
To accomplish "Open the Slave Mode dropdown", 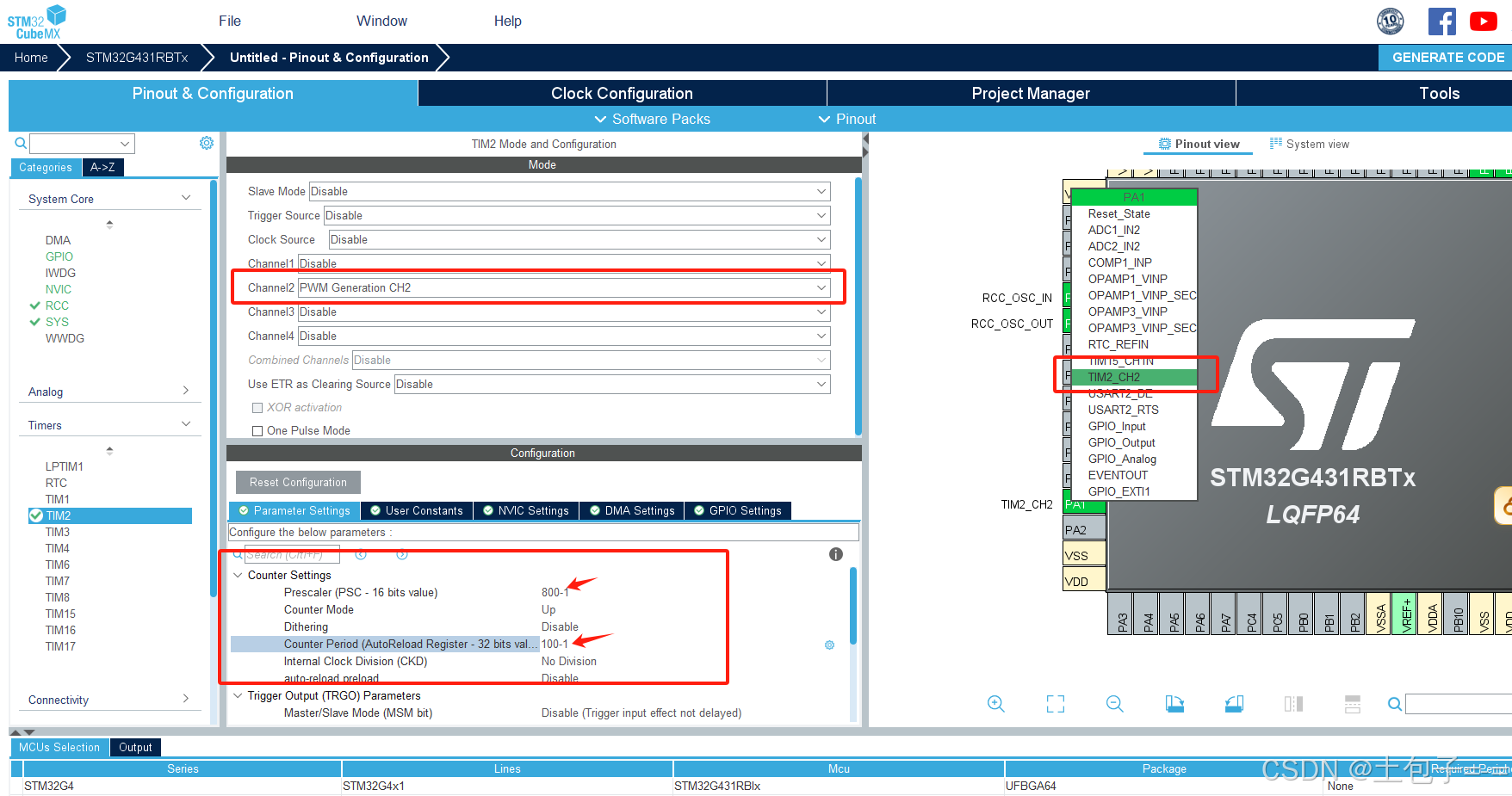I will [x=569, y=191].
